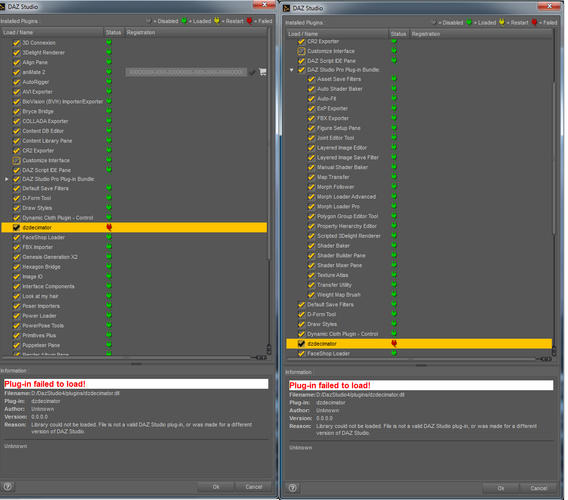
Task: Toggle the 3Delight Renderer checkbox
Action: (16, 53)
